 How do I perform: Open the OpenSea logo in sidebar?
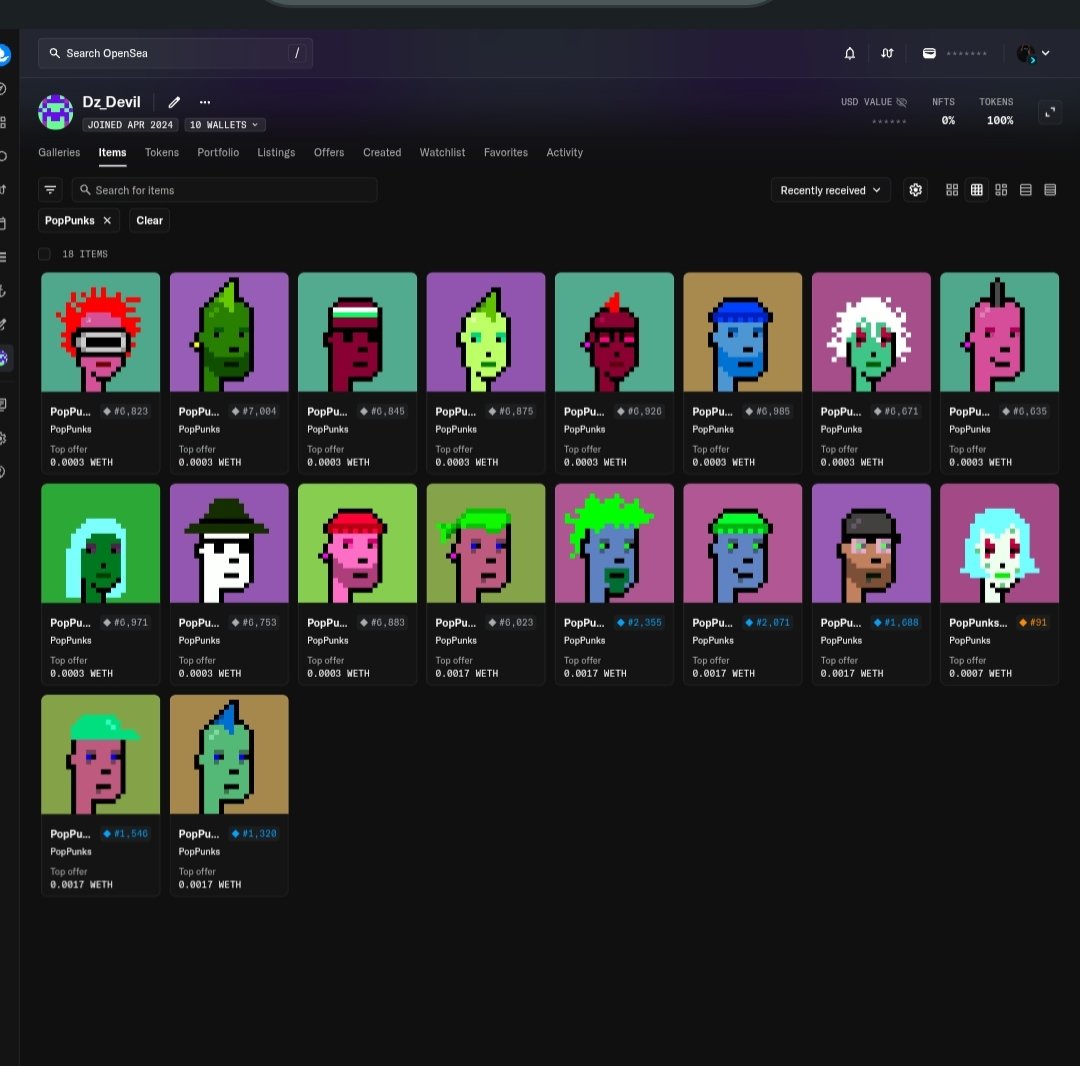point(3,54)
